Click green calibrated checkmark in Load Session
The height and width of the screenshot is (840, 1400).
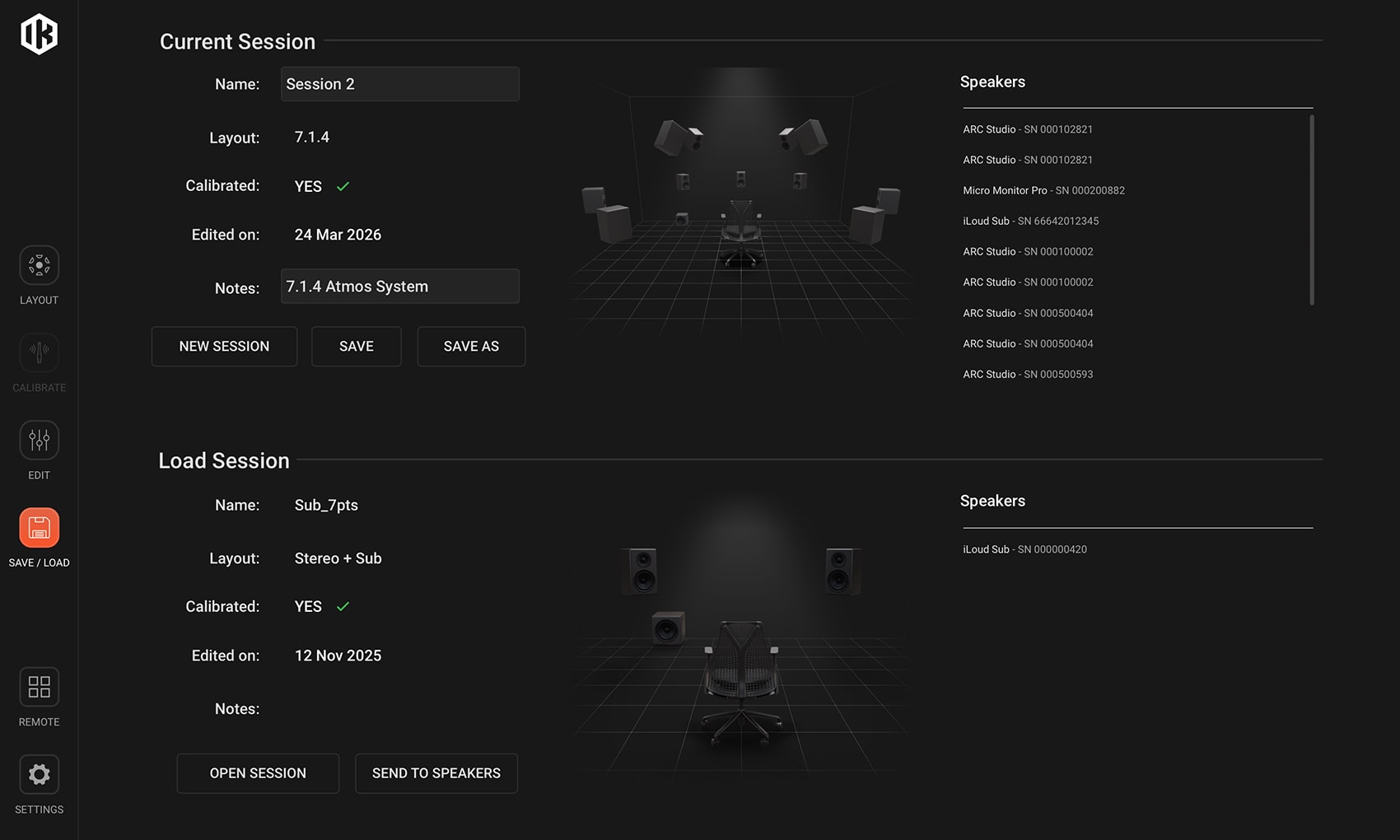click(343, 607)
